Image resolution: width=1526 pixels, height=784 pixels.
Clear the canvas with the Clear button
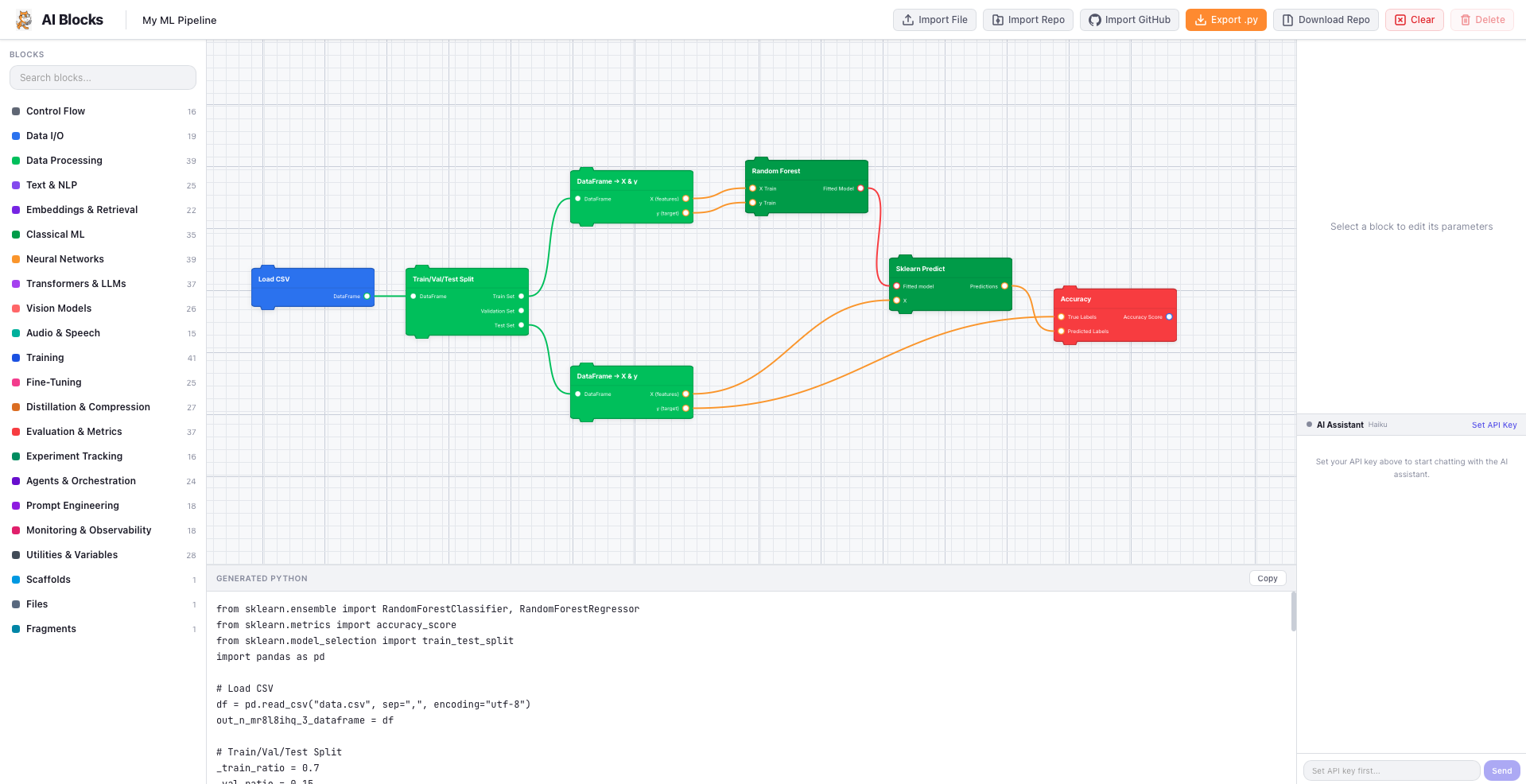[x=1415, y=20]
